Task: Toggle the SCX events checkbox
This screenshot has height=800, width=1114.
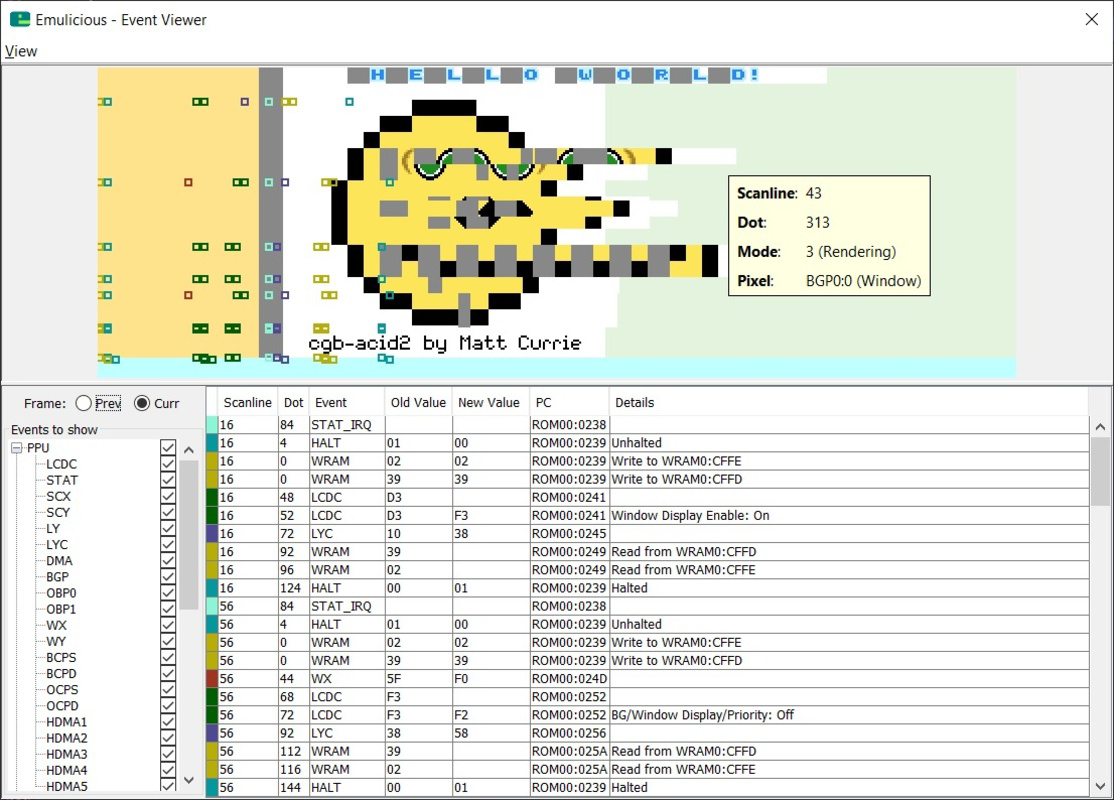Action: [x=168, y=496]
